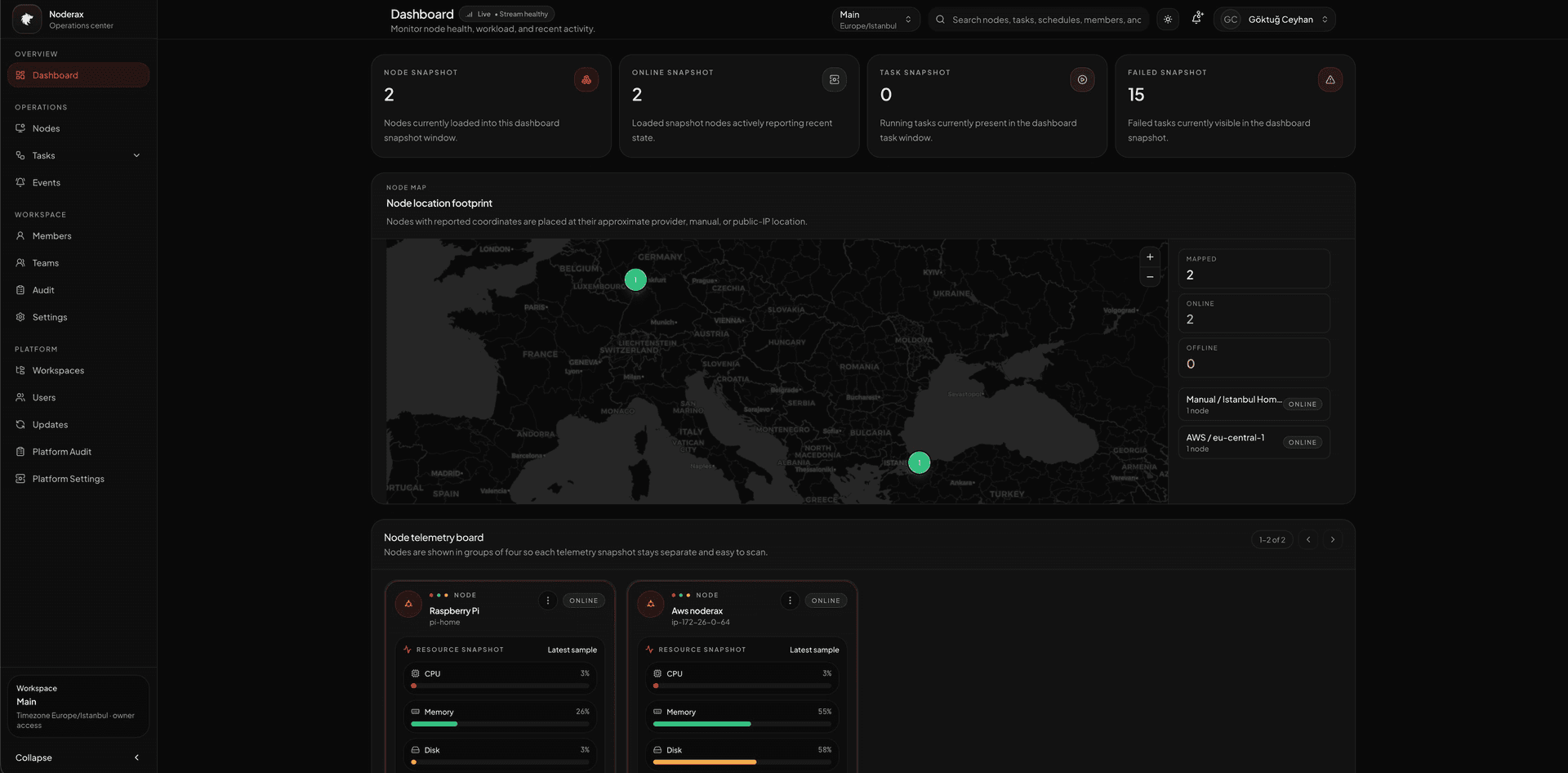The height and width of the screenshot is (773, 1568).
Task: Go to previous telemetry page chevron
Action: [x=1308, y=539]
